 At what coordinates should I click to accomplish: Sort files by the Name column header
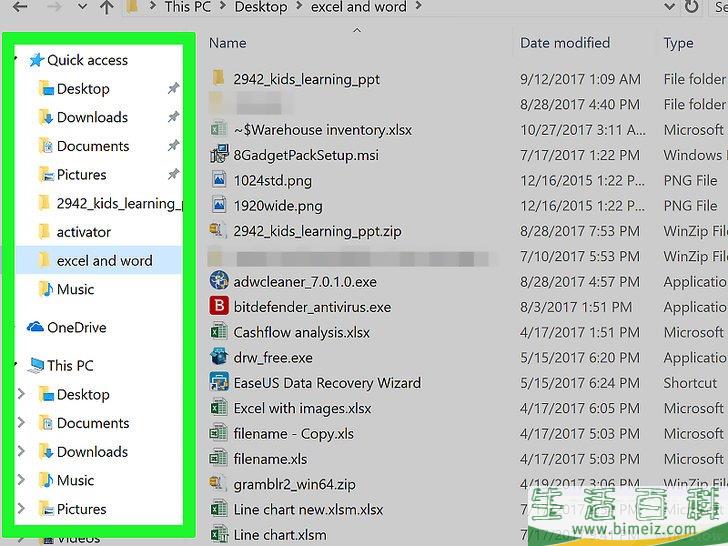(228, 43)
